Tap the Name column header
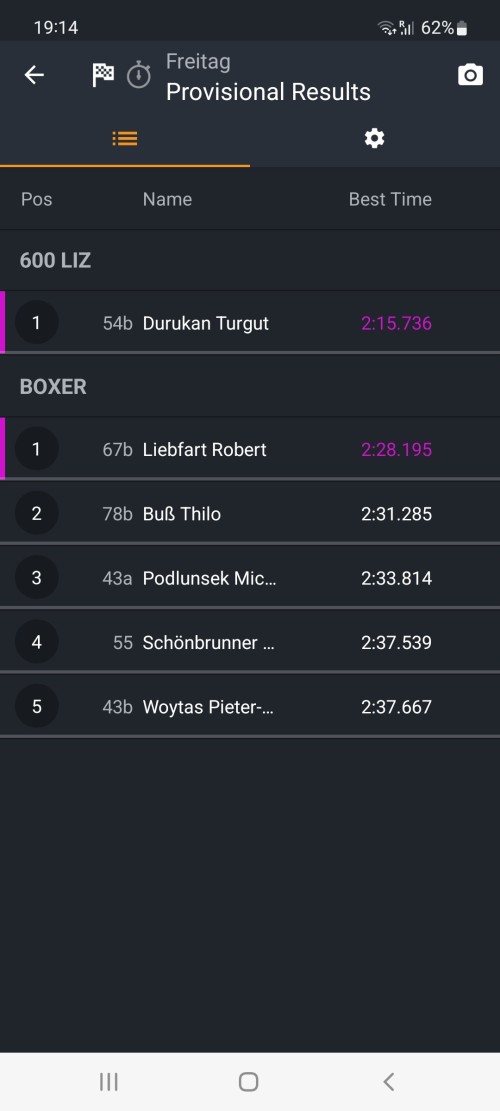500x1111 pixels. (167, 199)
